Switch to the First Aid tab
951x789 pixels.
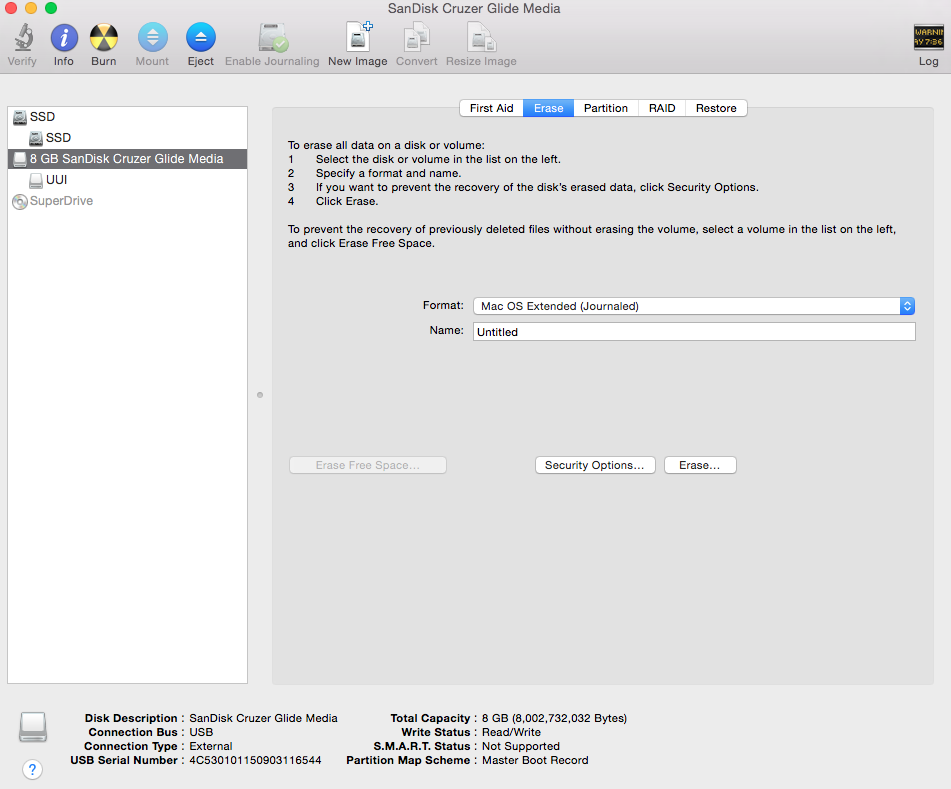491,108
